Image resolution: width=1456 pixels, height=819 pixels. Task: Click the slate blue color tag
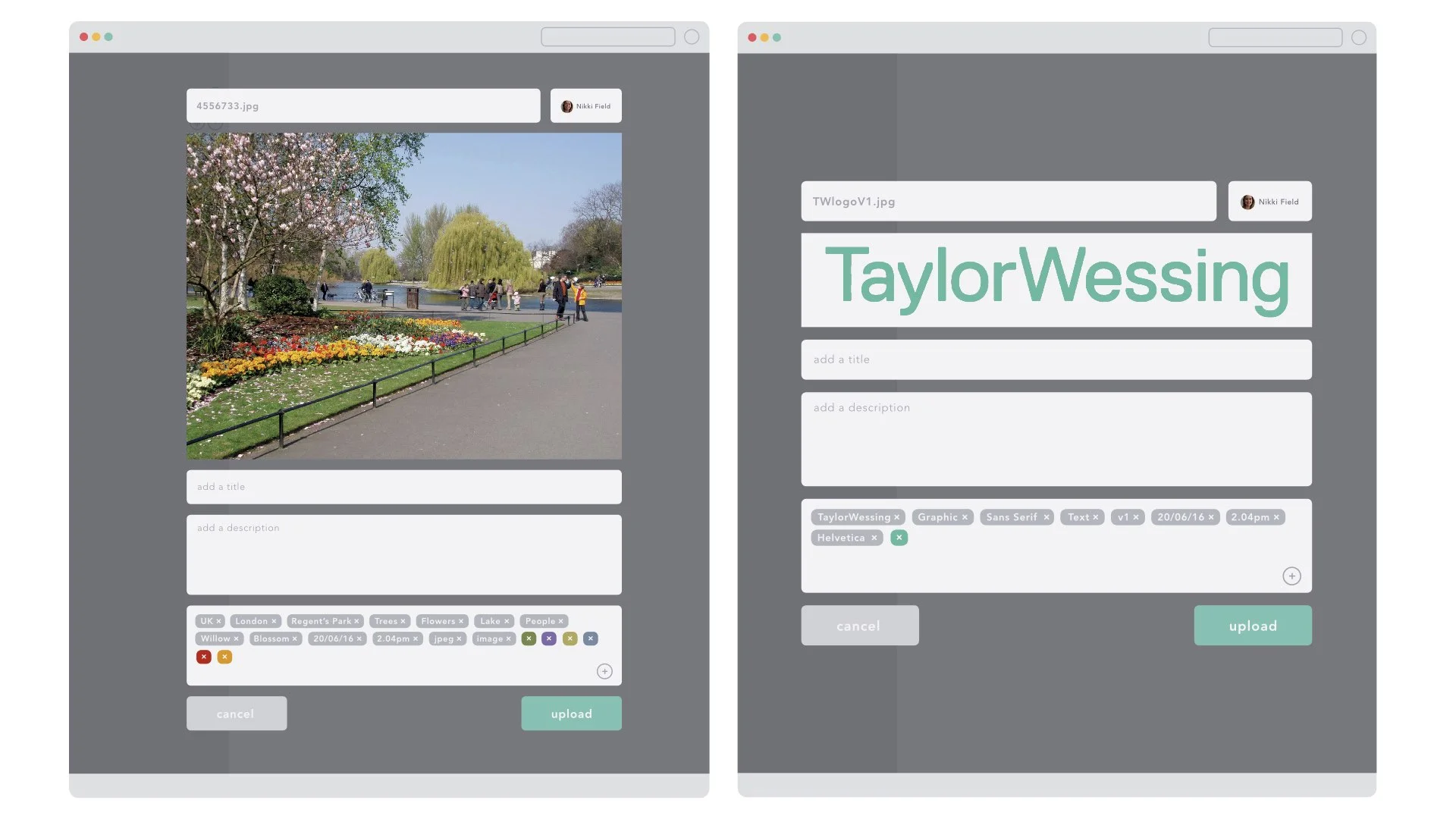pos(591,639)
